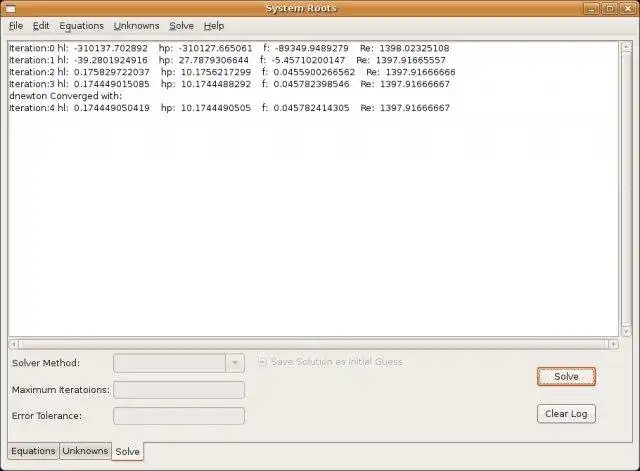Screen dimensions: 640x471
Task: Click the Iteration:2 log line
Action: coord(232,72)
